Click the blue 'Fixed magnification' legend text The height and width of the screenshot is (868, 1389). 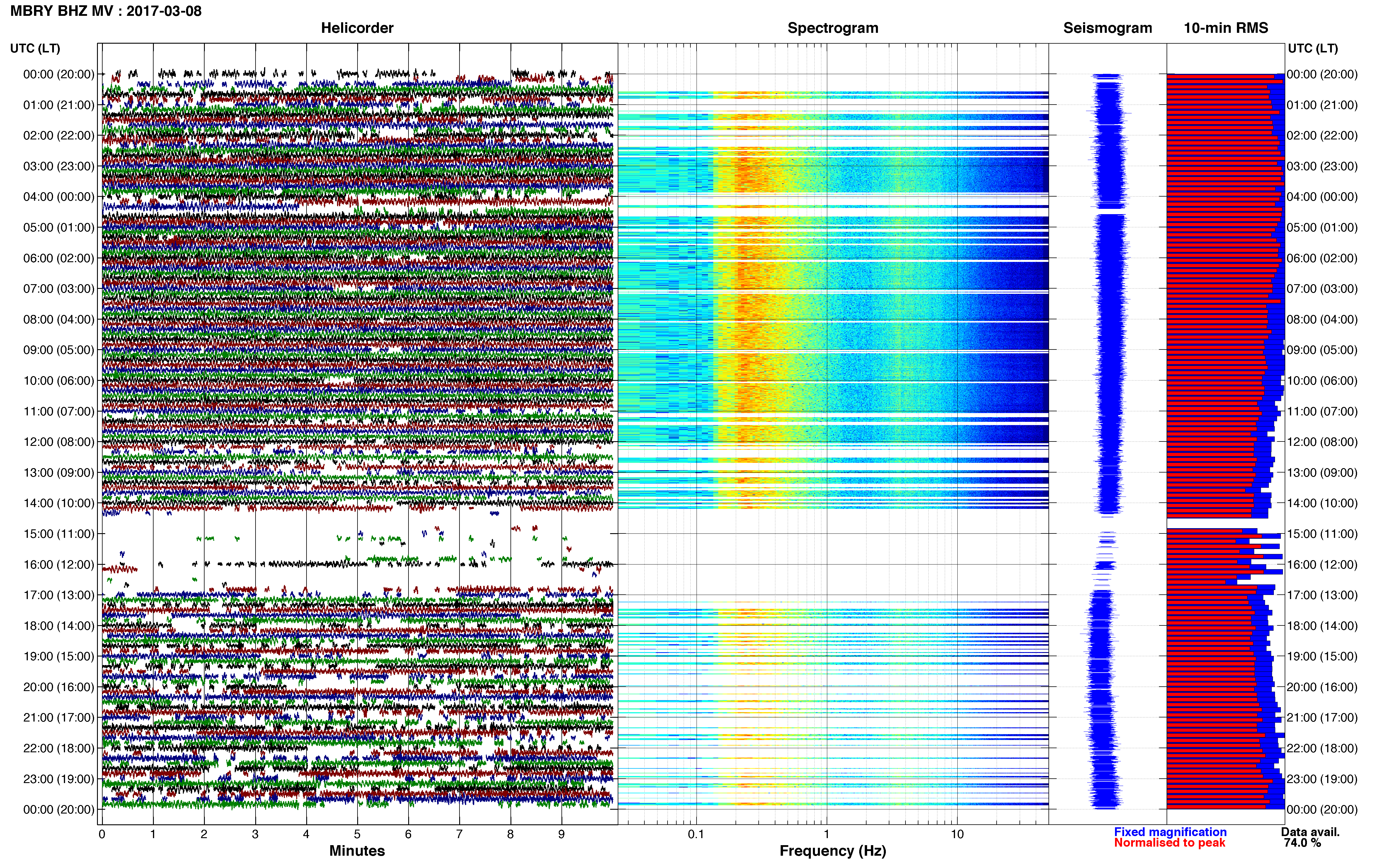1170,832
